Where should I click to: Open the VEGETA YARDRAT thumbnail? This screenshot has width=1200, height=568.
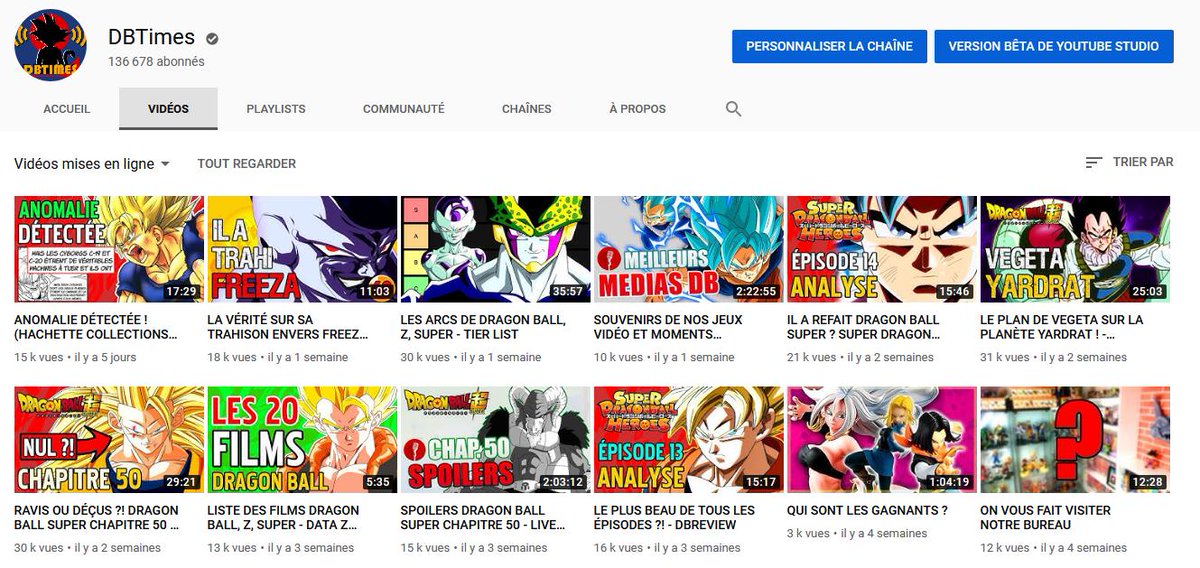1075,249
